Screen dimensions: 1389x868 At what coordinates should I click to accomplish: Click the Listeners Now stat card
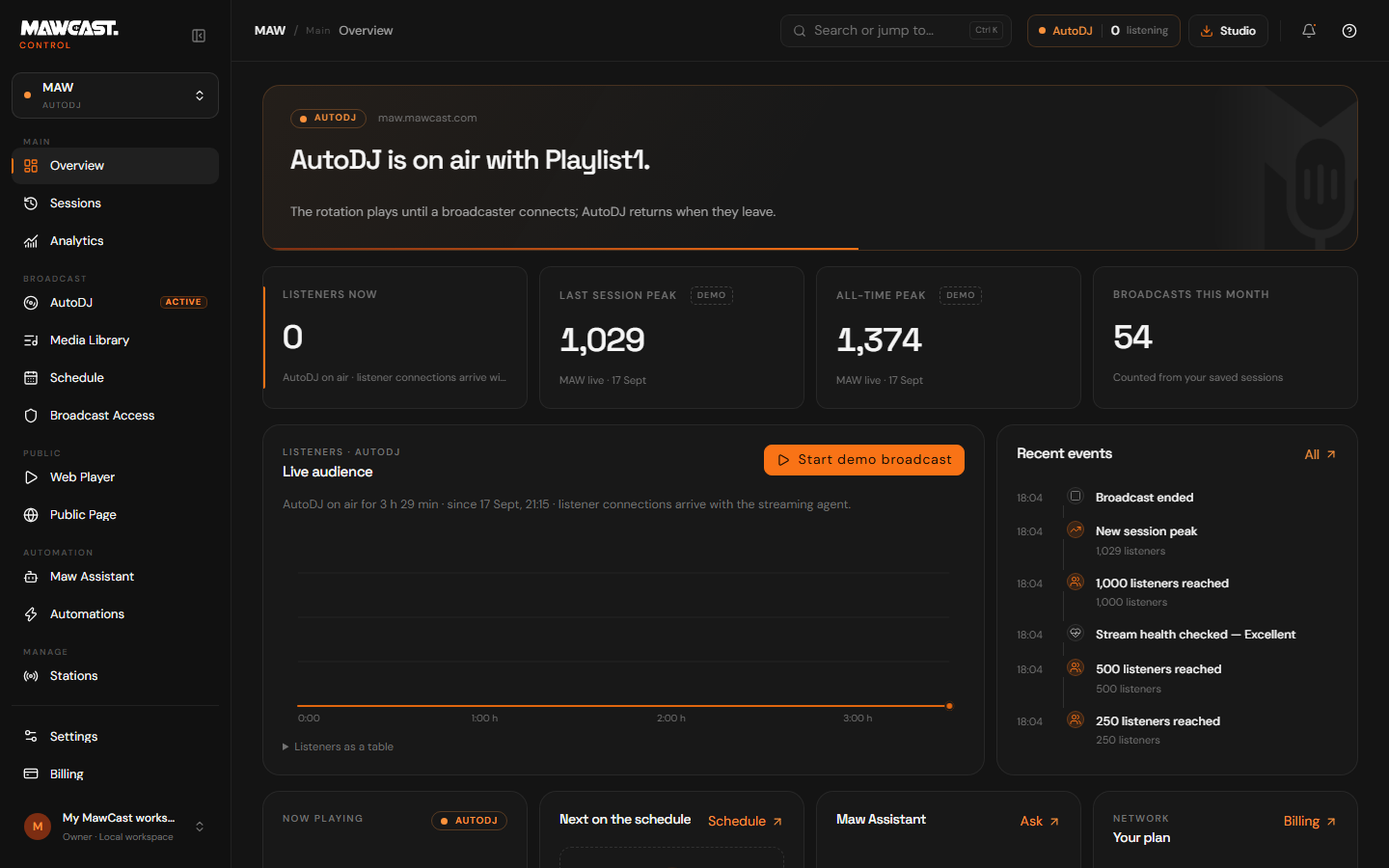point(395,338)
